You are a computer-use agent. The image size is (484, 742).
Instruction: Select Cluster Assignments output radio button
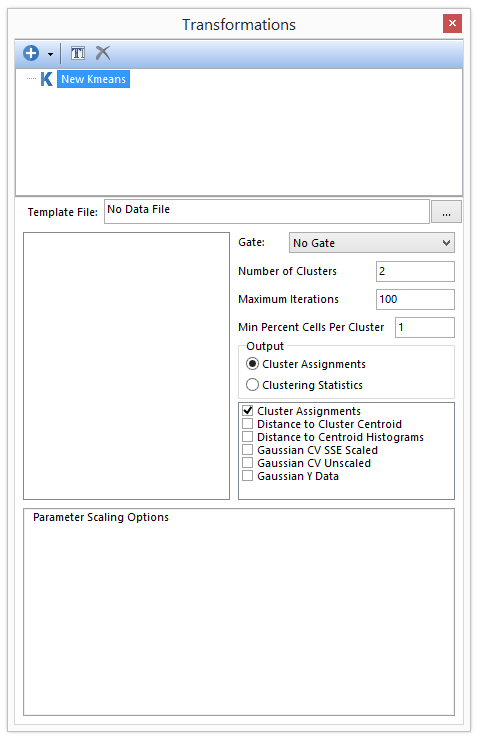point(253,364)
